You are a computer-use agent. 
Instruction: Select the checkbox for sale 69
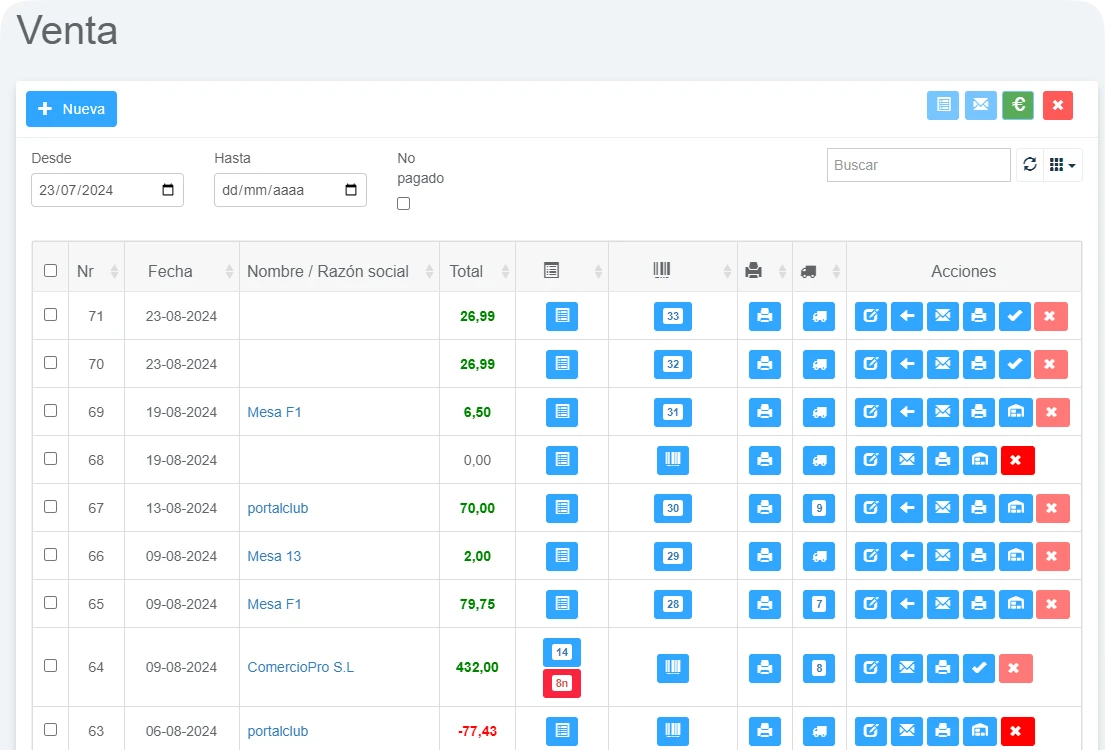click(51, 411)
